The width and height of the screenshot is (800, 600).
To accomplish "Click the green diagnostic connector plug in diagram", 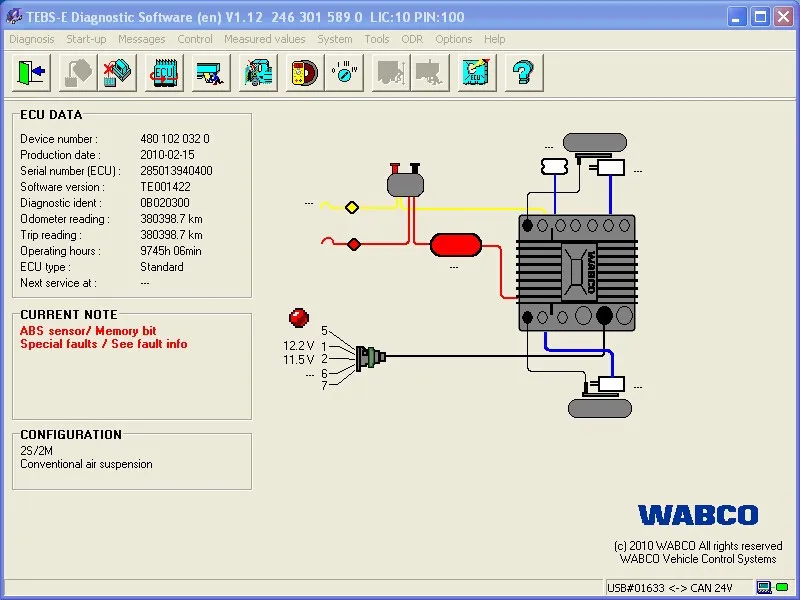I will 371,357.
